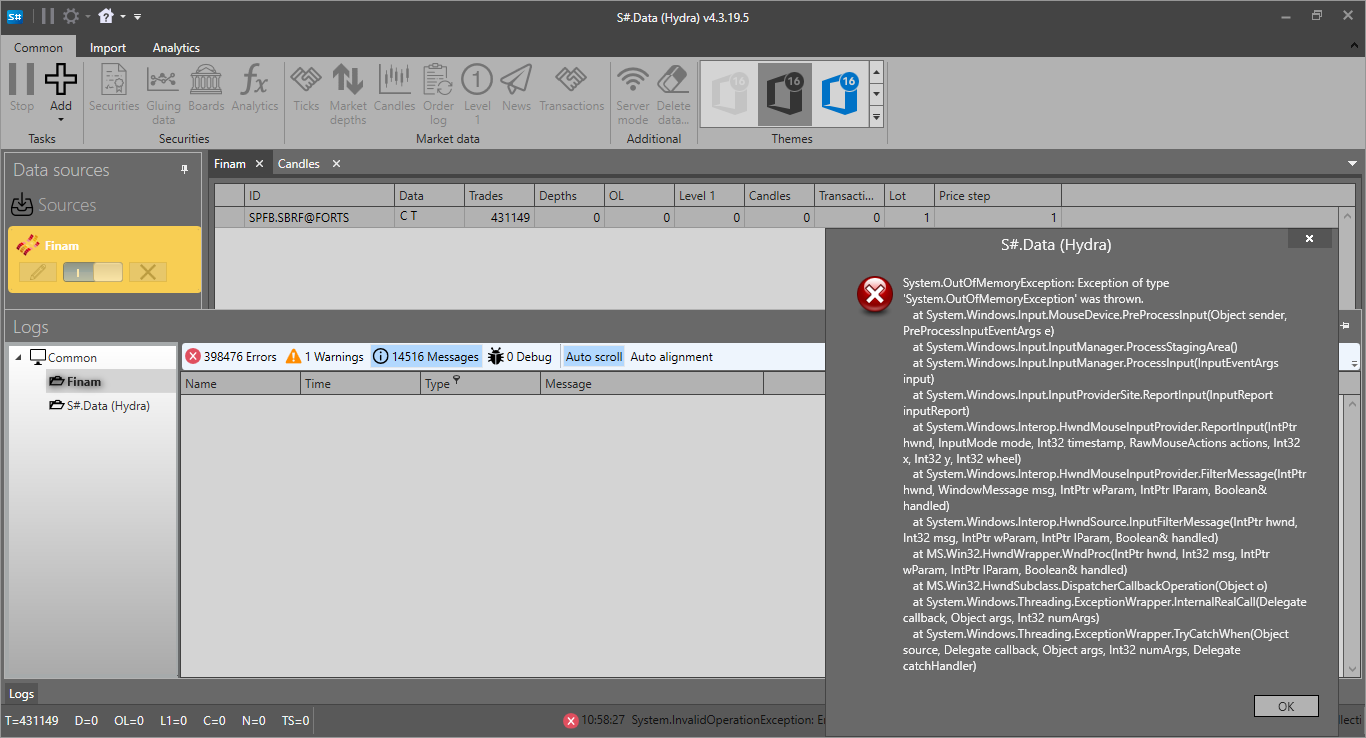Open Candles from the Market data group

pos(395,88)
